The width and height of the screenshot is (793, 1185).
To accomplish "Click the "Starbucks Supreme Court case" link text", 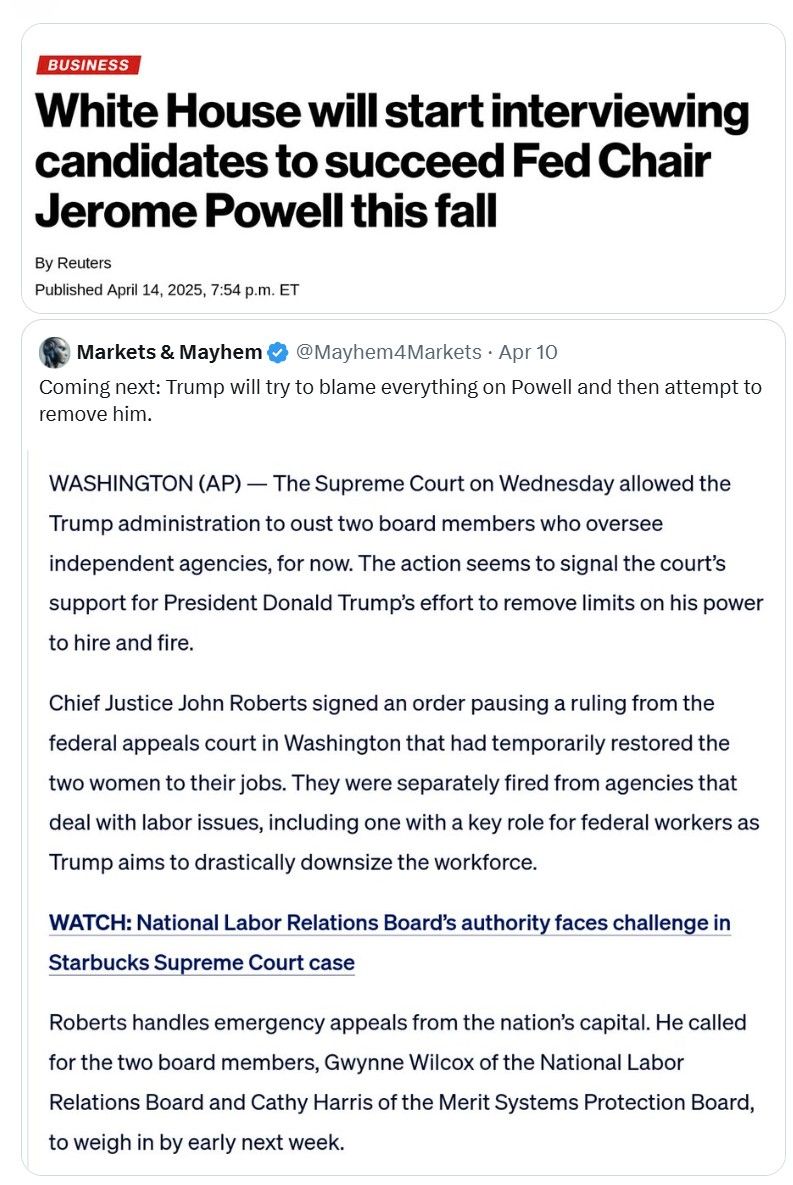I will (202, 963).
